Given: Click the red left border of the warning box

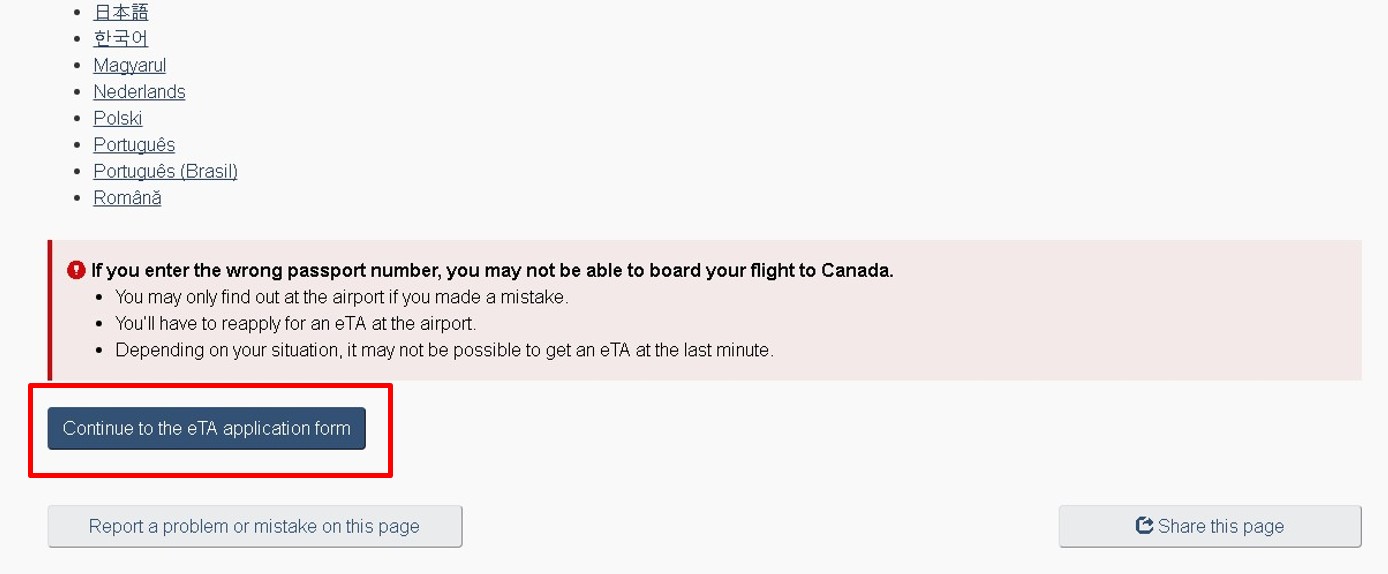Looking at the screenshot, I should click(49, 310).
